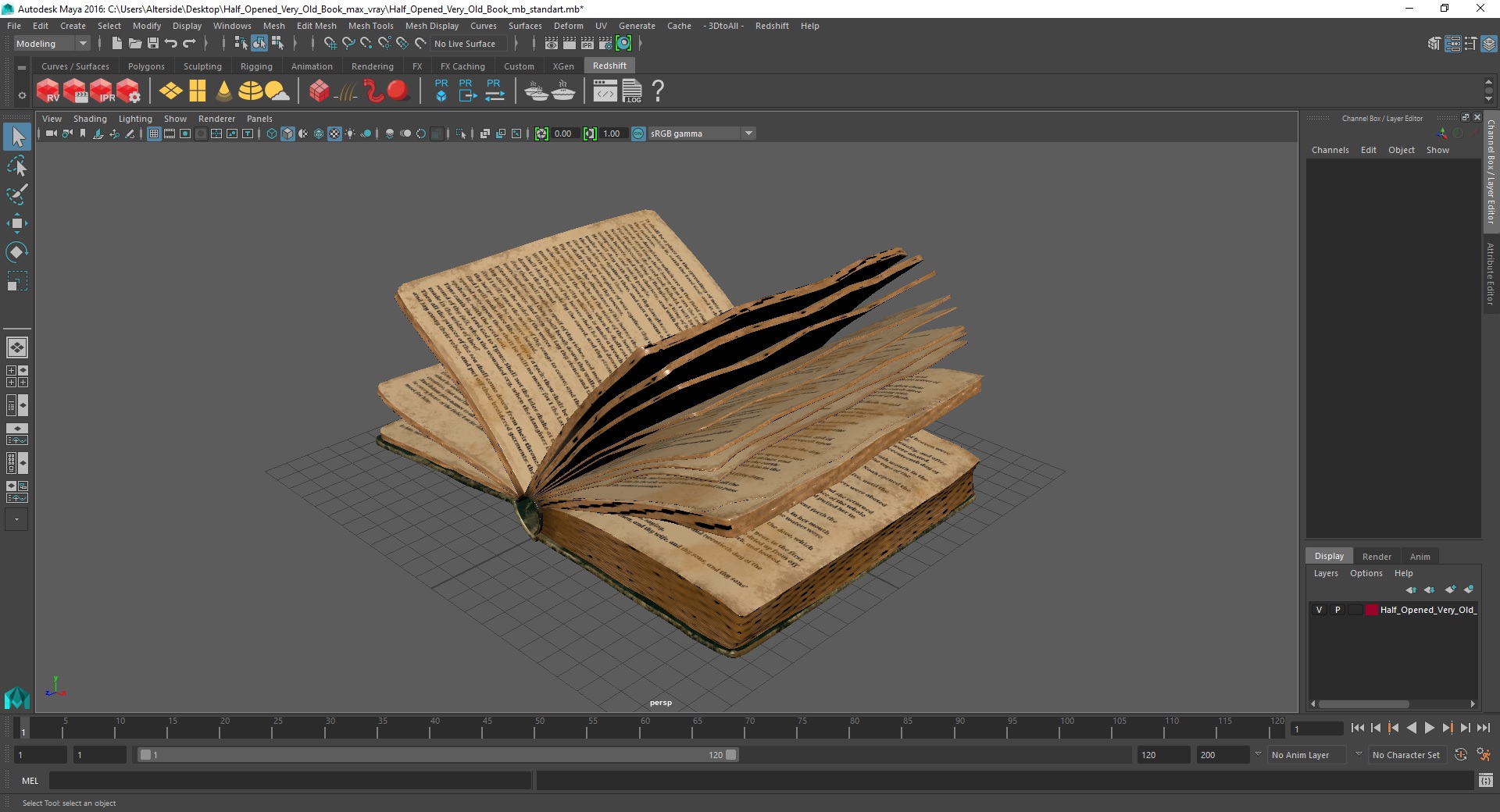Click the Redshift proxy export icon
Screen dimensions: 1500x812
[467, 91]
